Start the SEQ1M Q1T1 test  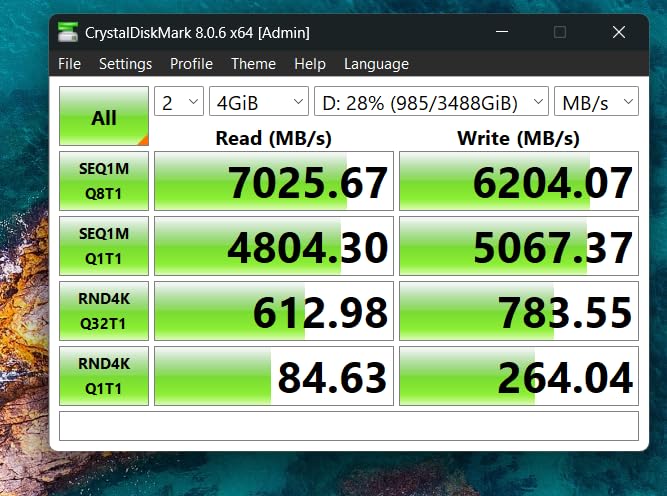(x=104, y=245)
